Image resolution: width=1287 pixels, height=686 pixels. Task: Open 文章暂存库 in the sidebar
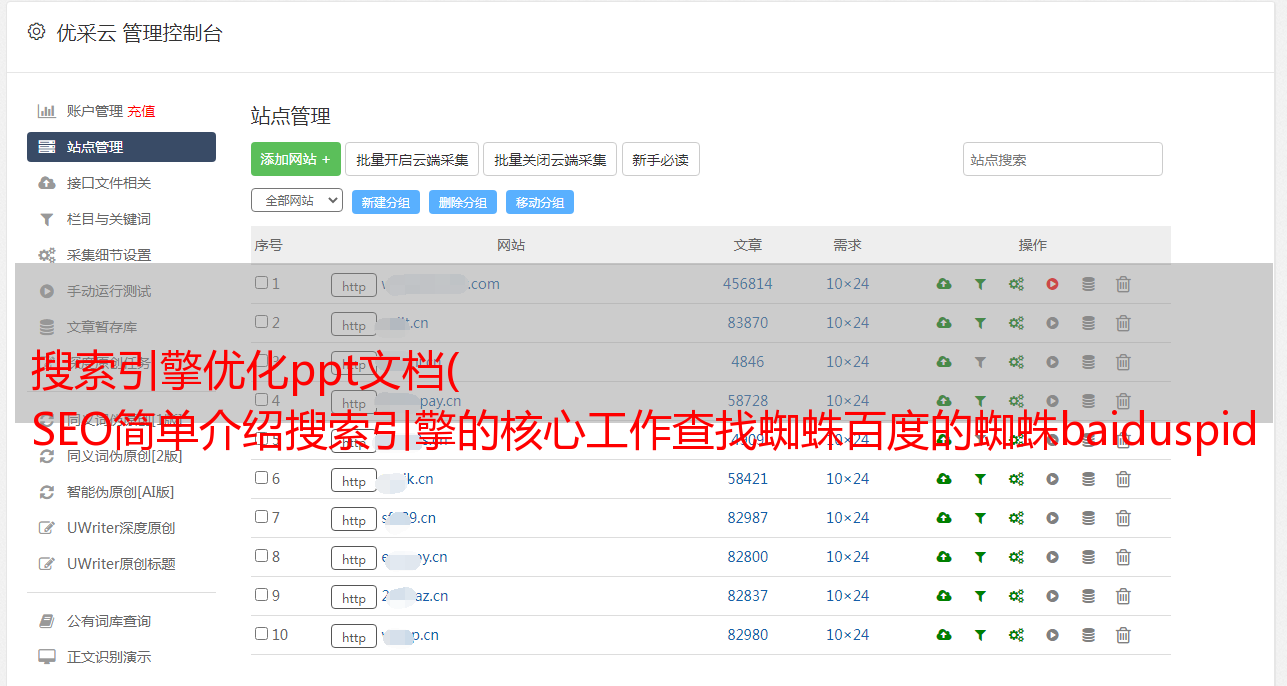(x=102, y=327)
